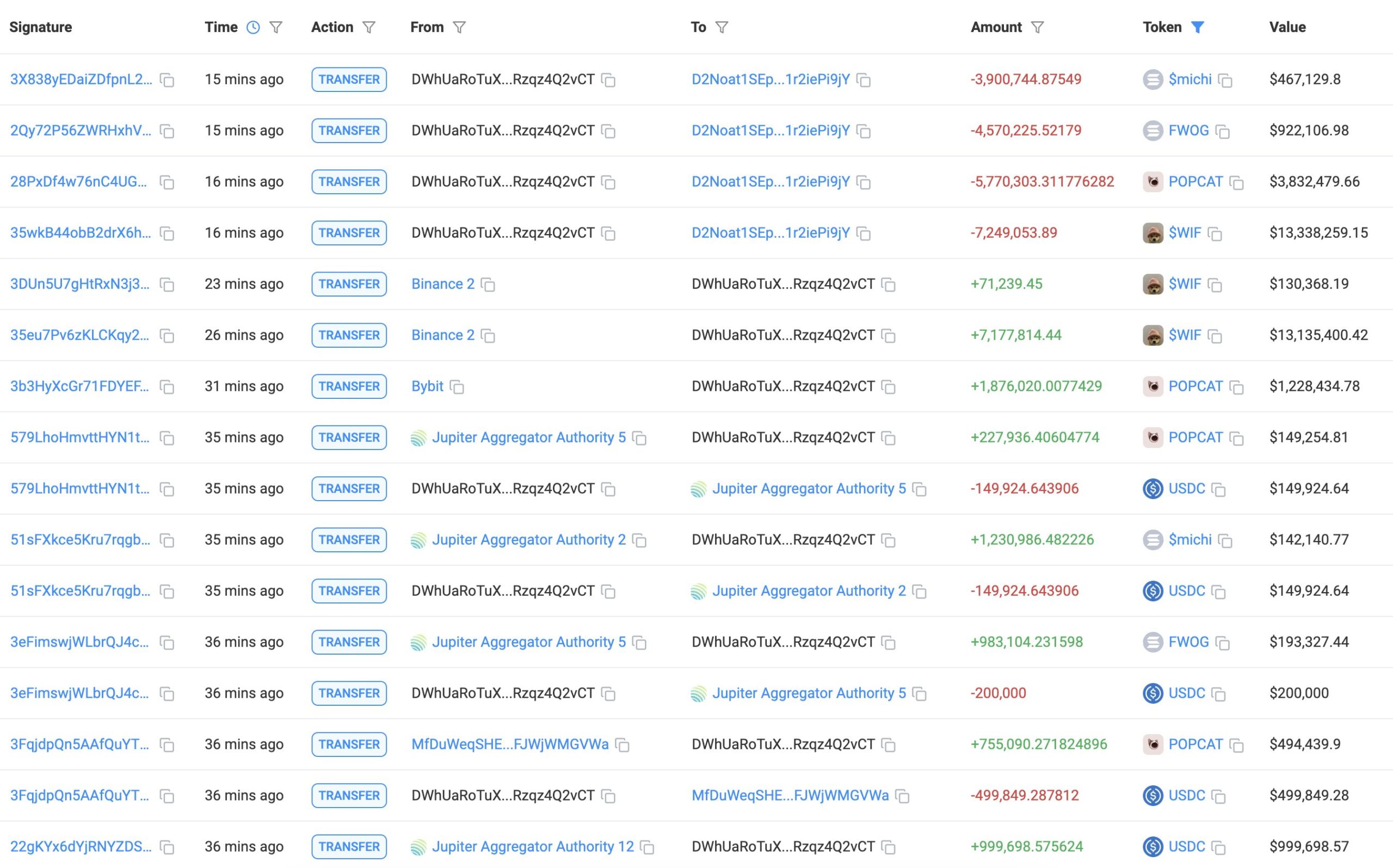The image size is (1393, 868).
Task: Open the Amount column filter
Action: [x=1037, y=27]
